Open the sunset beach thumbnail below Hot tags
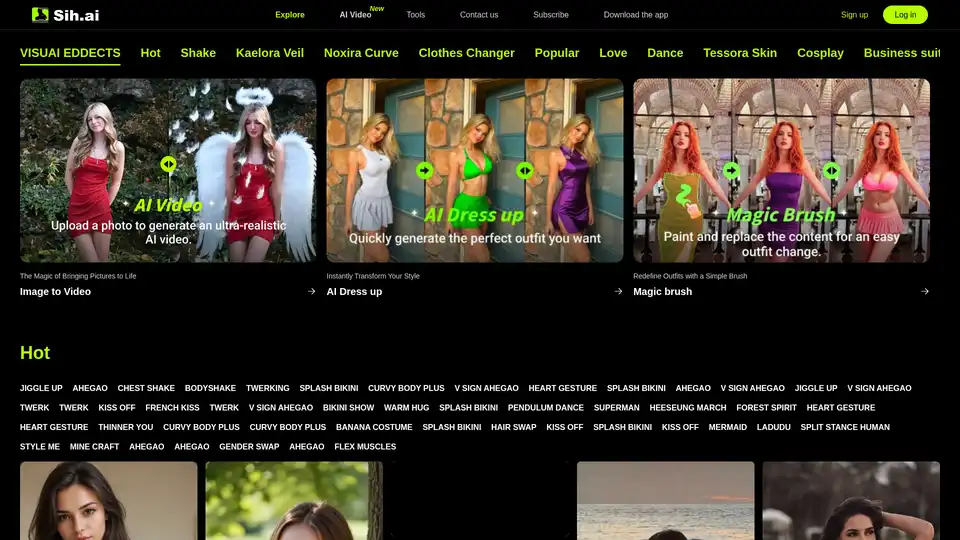960x540 pixels. 665,500
